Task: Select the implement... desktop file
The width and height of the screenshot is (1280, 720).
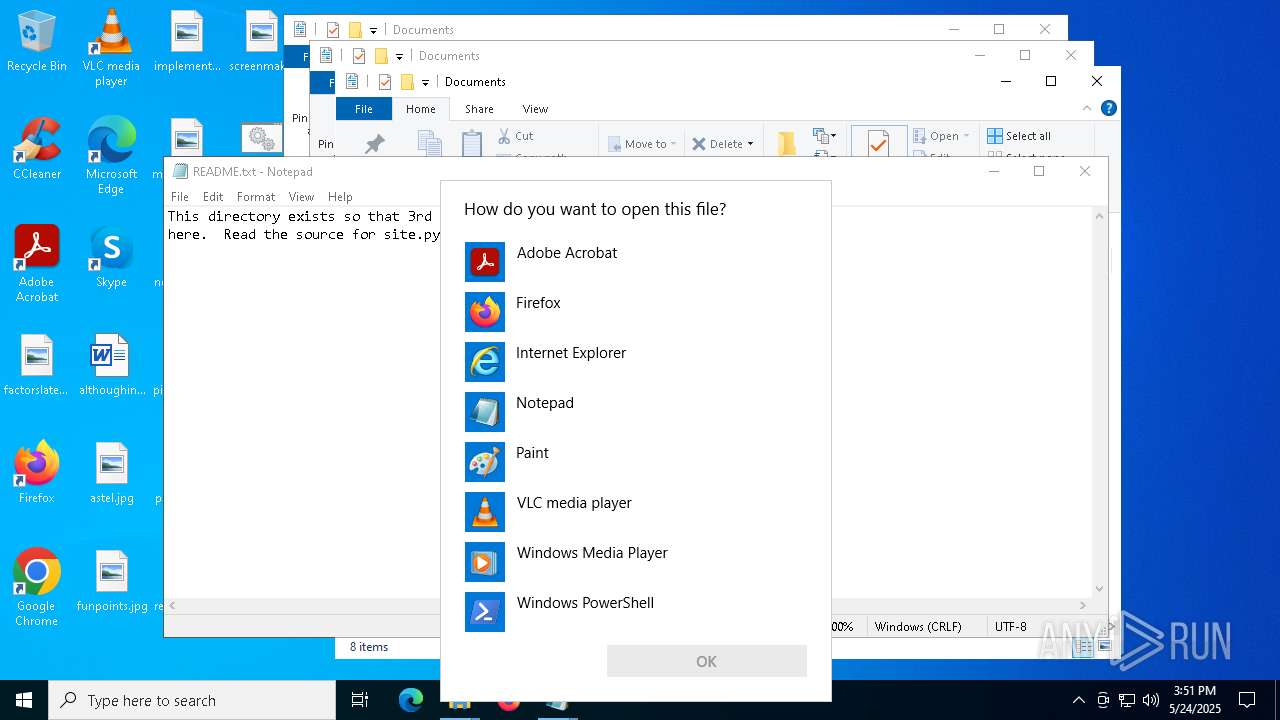Action: (187, 42)
